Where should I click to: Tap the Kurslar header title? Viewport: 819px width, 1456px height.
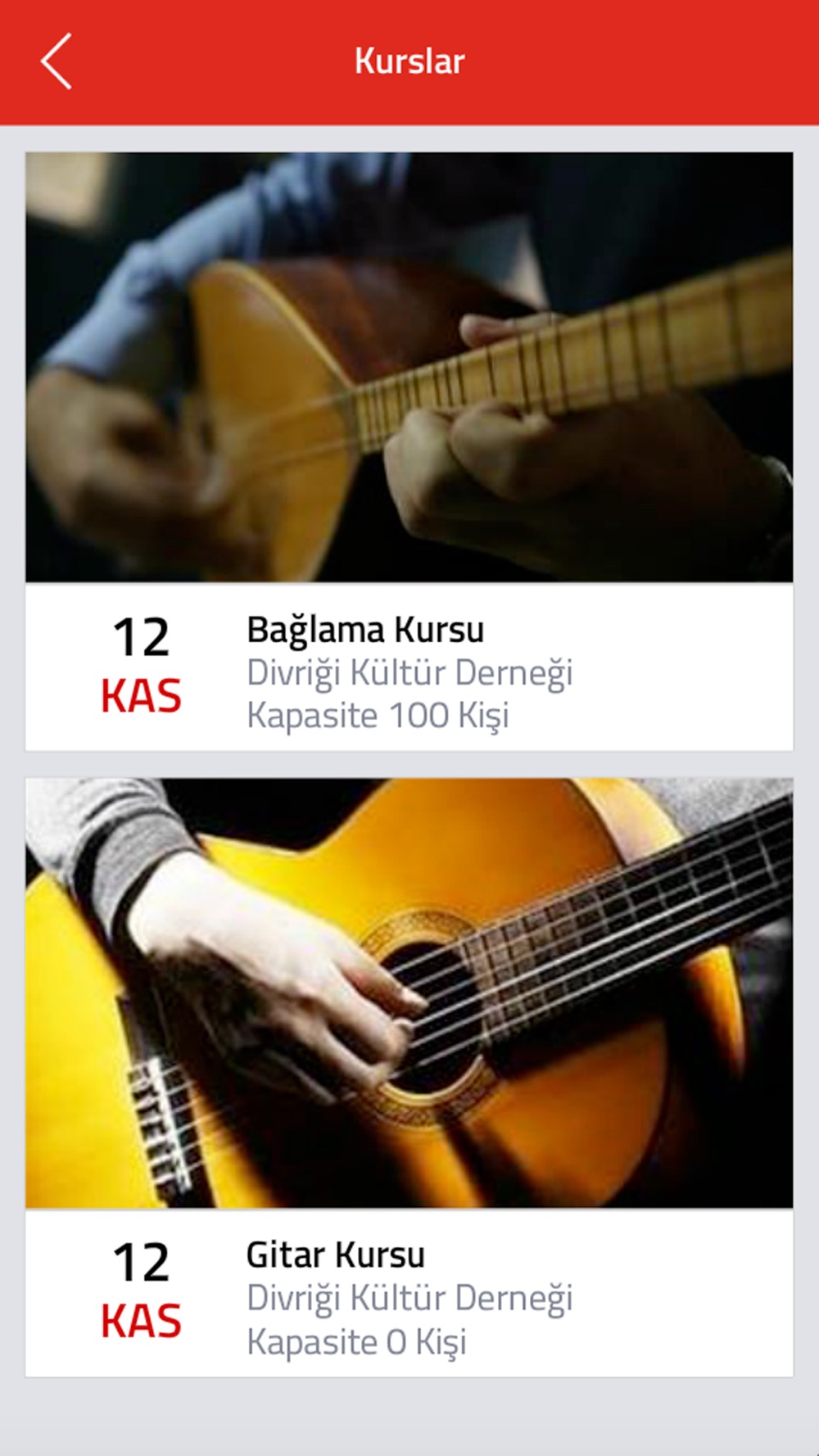409,61
